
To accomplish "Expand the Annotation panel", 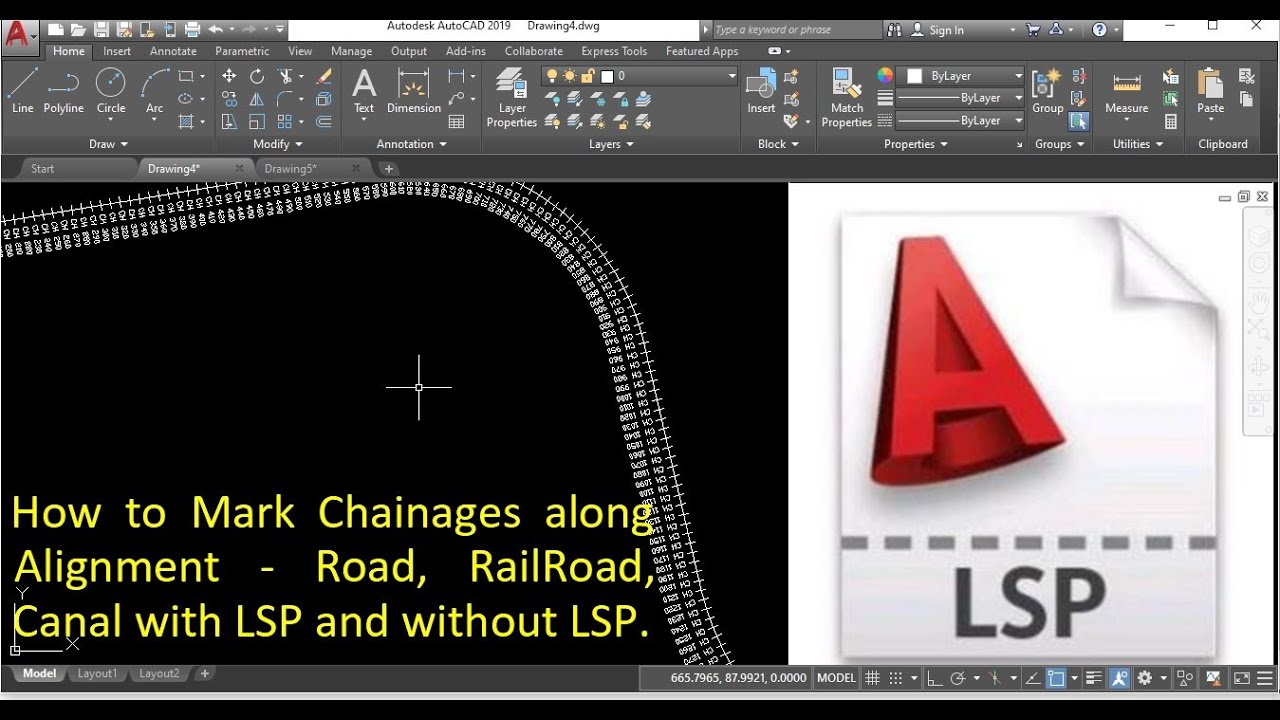I will [x=411, y=144].
